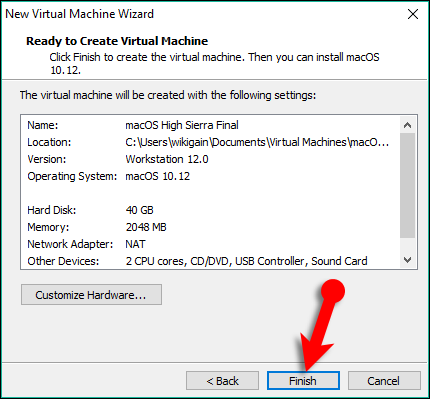The height and width of the screenshot is (399, 430).
Task: Click the Location path value
Action: (257, 142)
